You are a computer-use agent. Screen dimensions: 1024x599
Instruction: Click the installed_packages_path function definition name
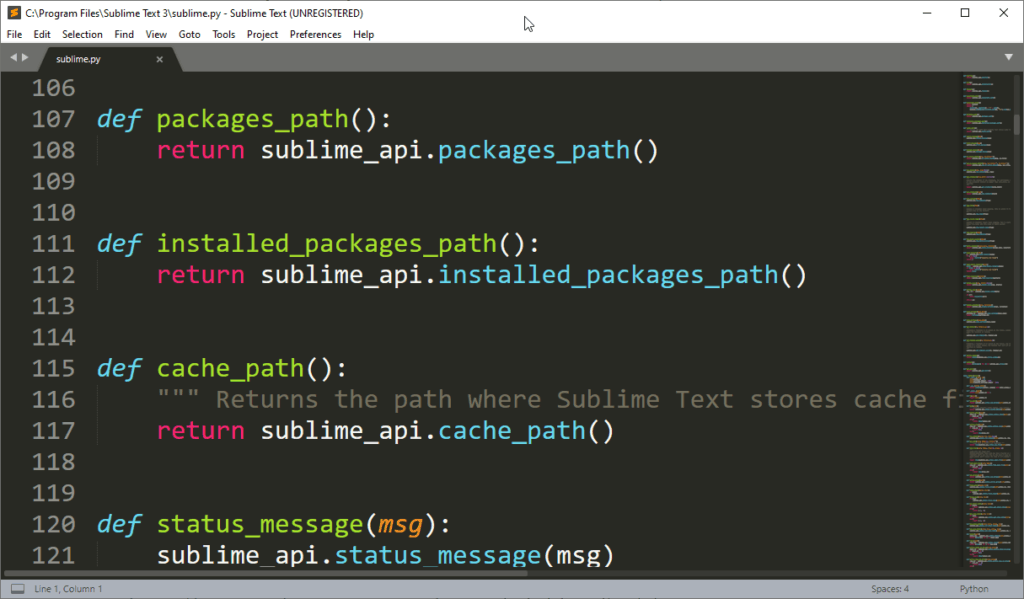point(327,244)
